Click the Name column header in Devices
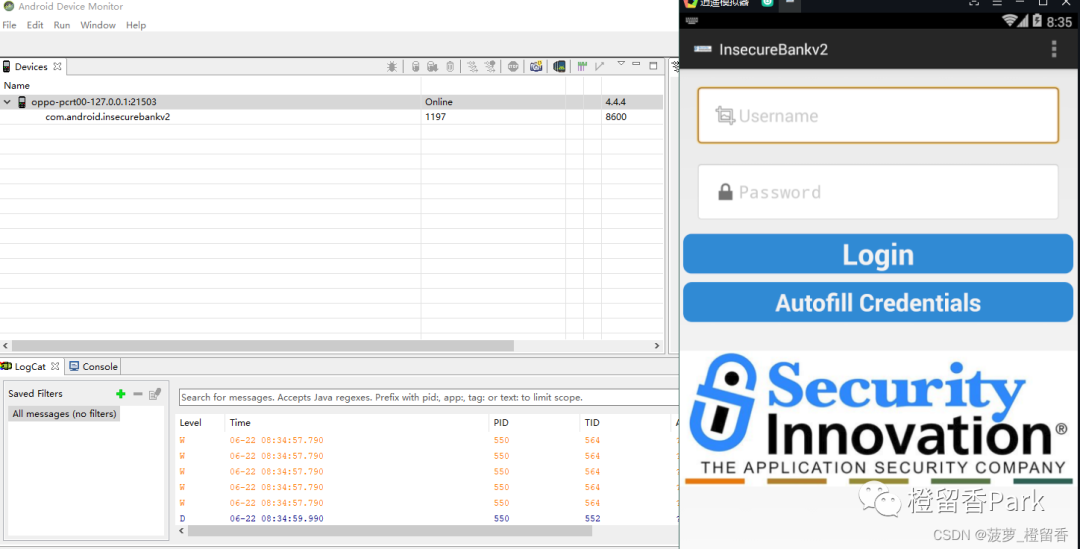This screenshot has height=549, width=1080. pos(17,86)
